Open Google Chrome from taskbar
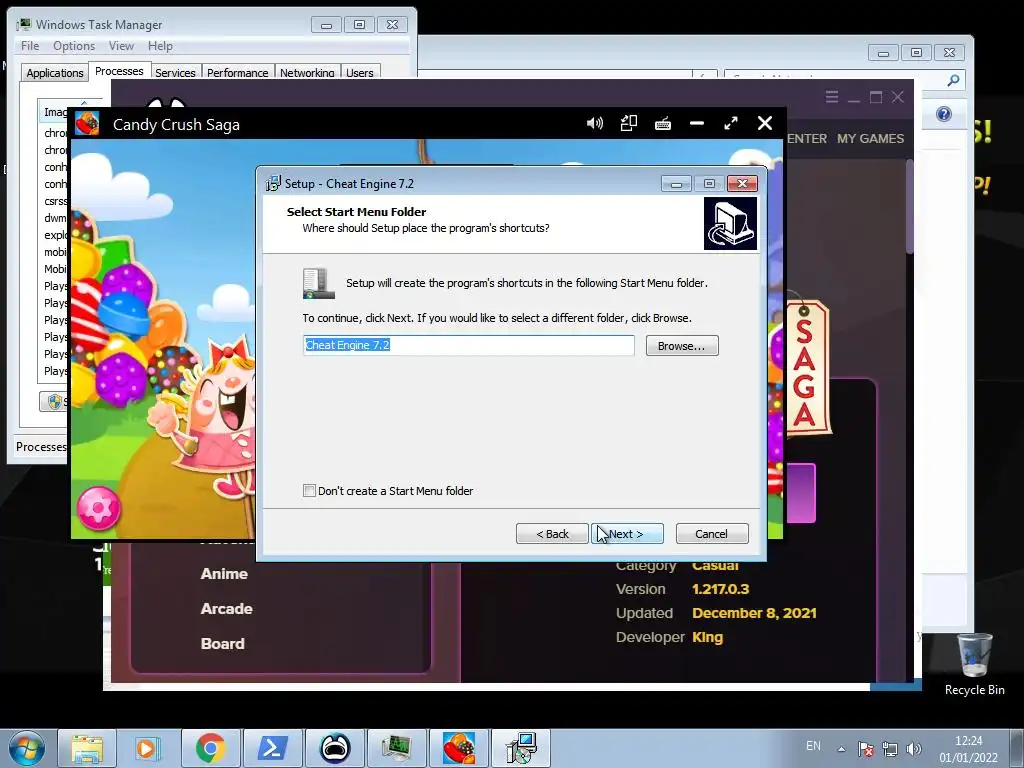The width and height of the screenshot is (1024, 768). pyautogui.click(x=210, y=748)
